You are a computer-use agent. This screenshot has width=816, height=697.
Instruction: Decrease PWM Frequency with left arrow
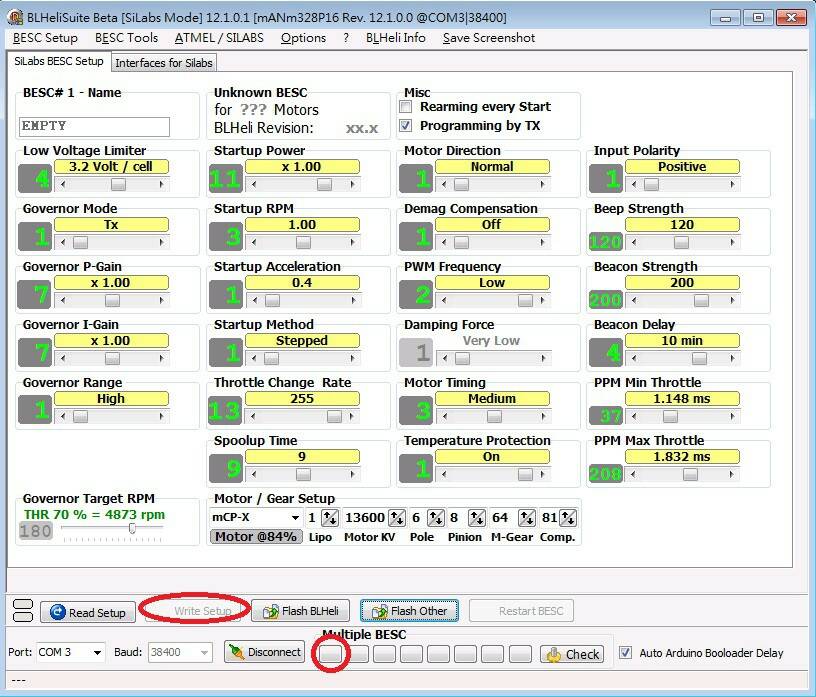[444, 300]
